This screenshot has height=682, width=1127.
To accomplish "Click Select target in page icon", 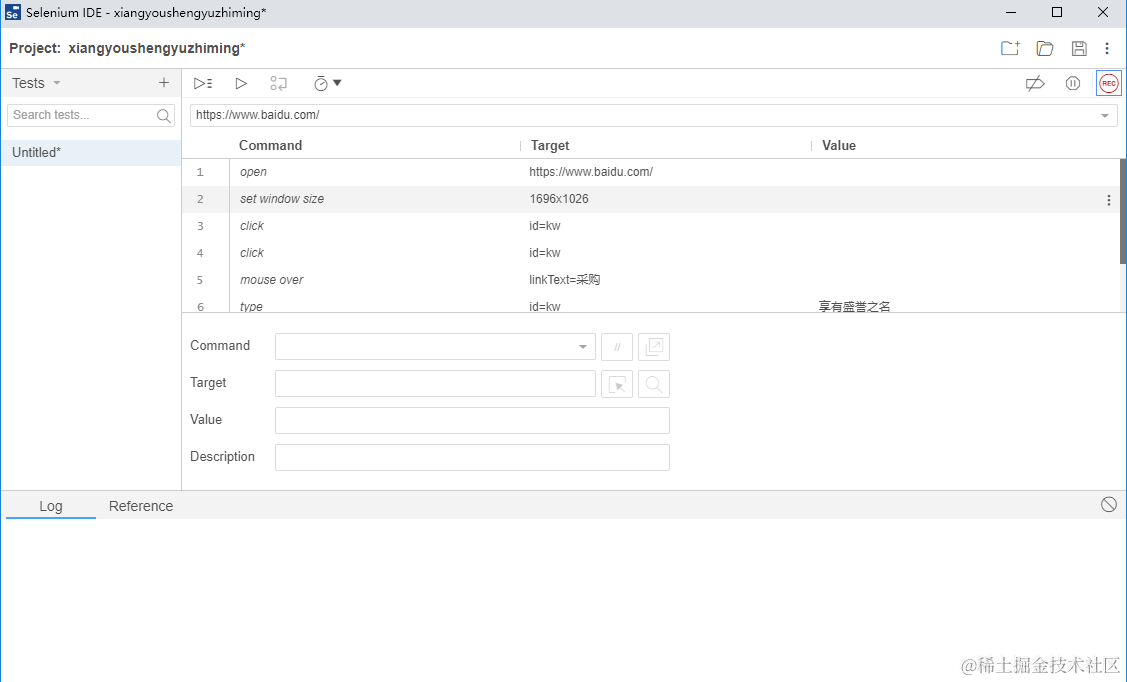I will pos(617,384).
